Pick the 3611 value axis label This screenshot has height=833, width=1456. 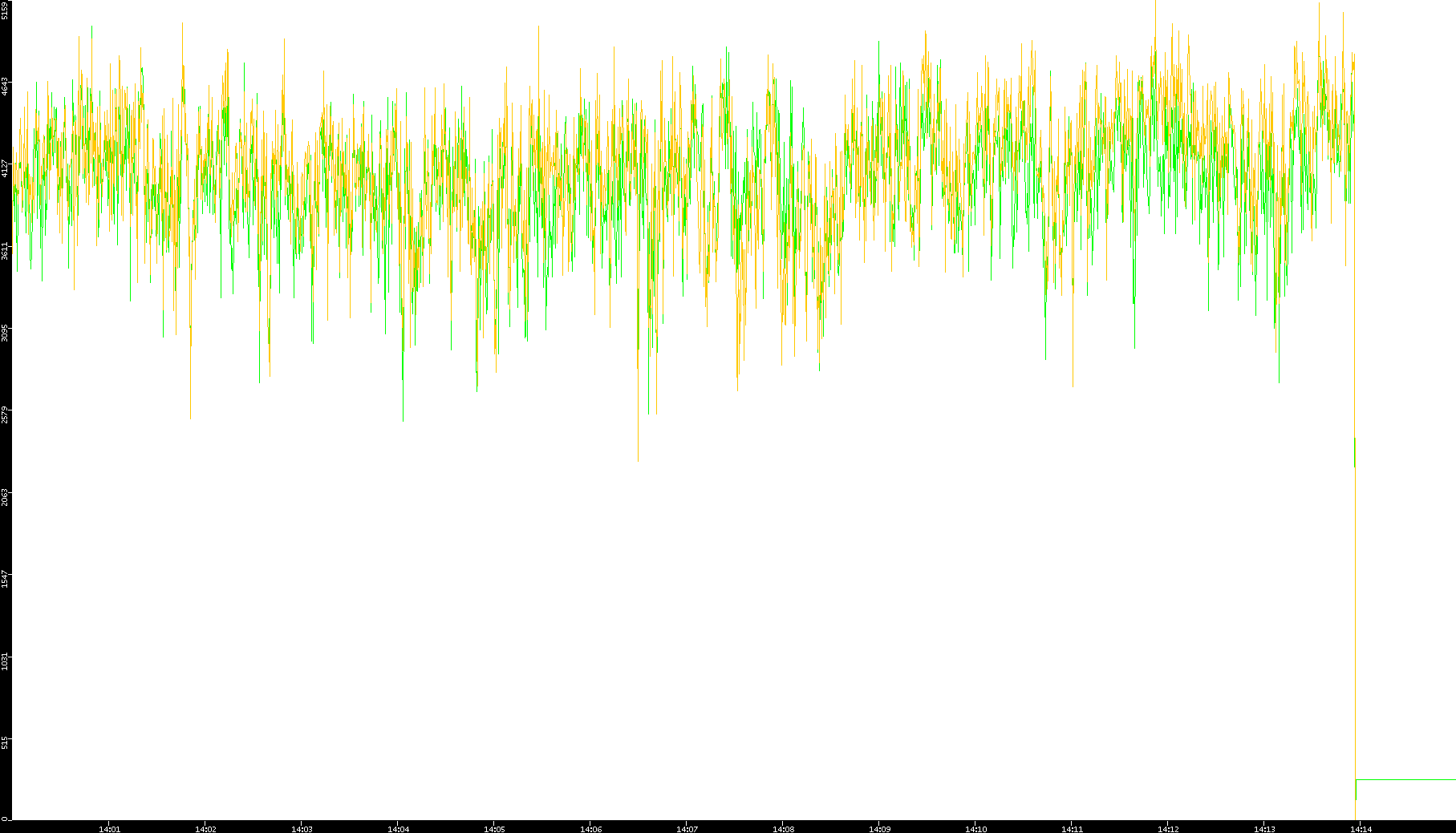(5, 251)
